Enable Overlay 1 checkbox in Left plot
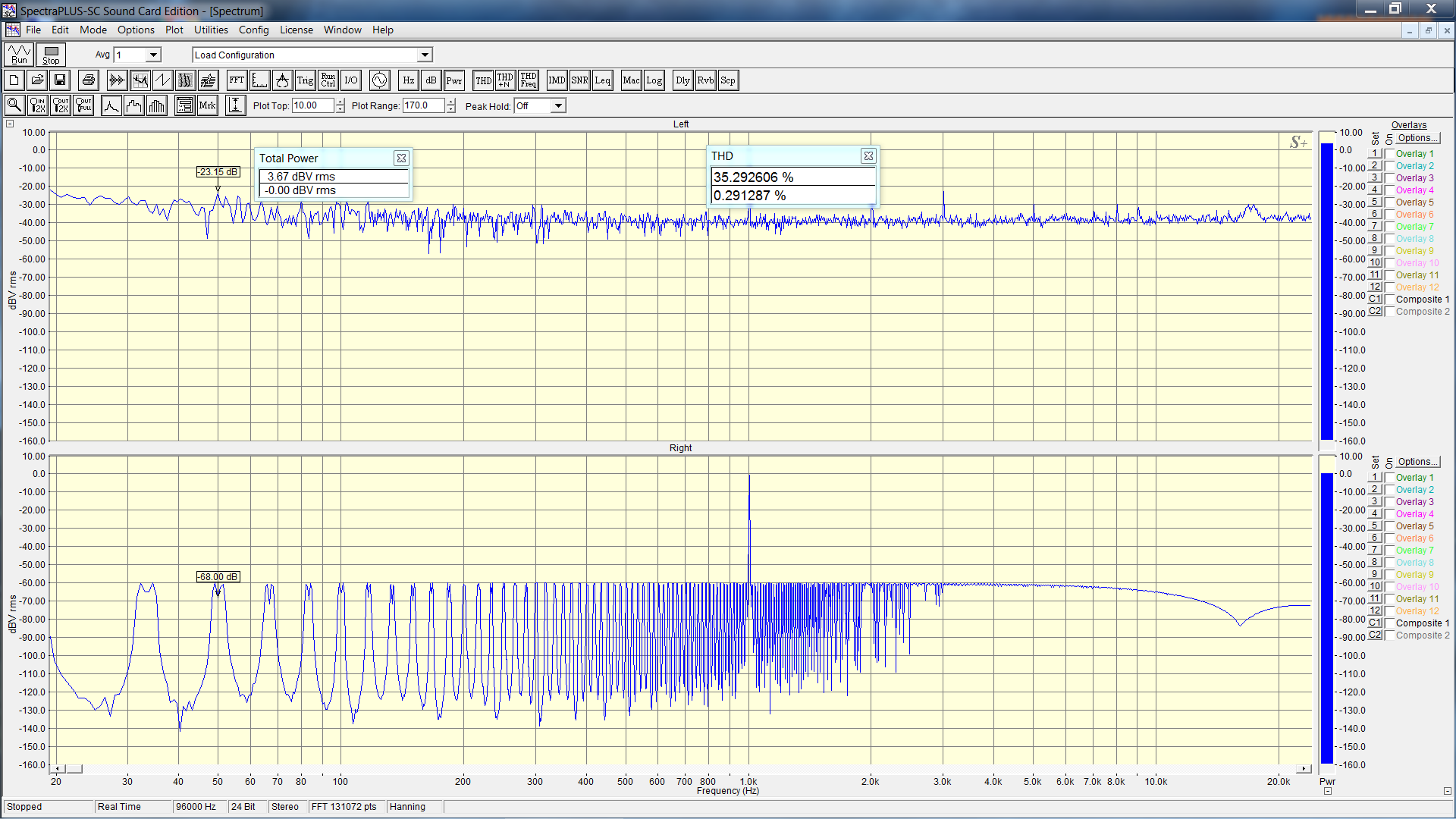The width and height of the screenshot is (1456, 819). (1389, 154)
